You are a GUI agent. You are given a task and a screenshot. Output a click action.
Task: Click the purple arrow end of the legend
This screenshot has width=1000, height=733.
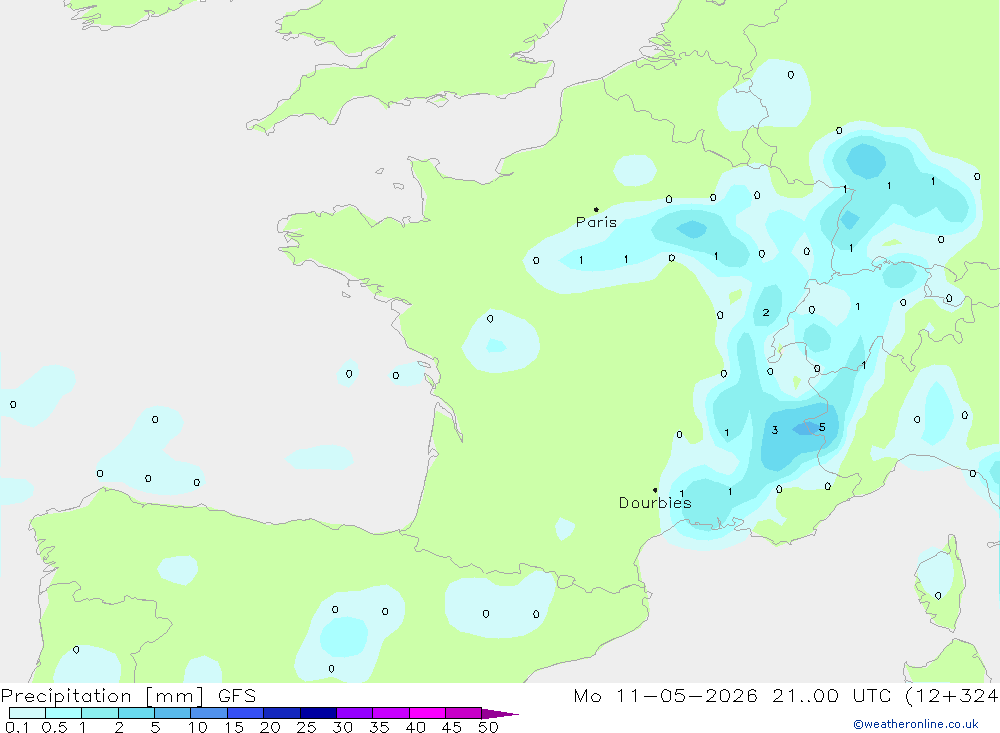point(500,714)
